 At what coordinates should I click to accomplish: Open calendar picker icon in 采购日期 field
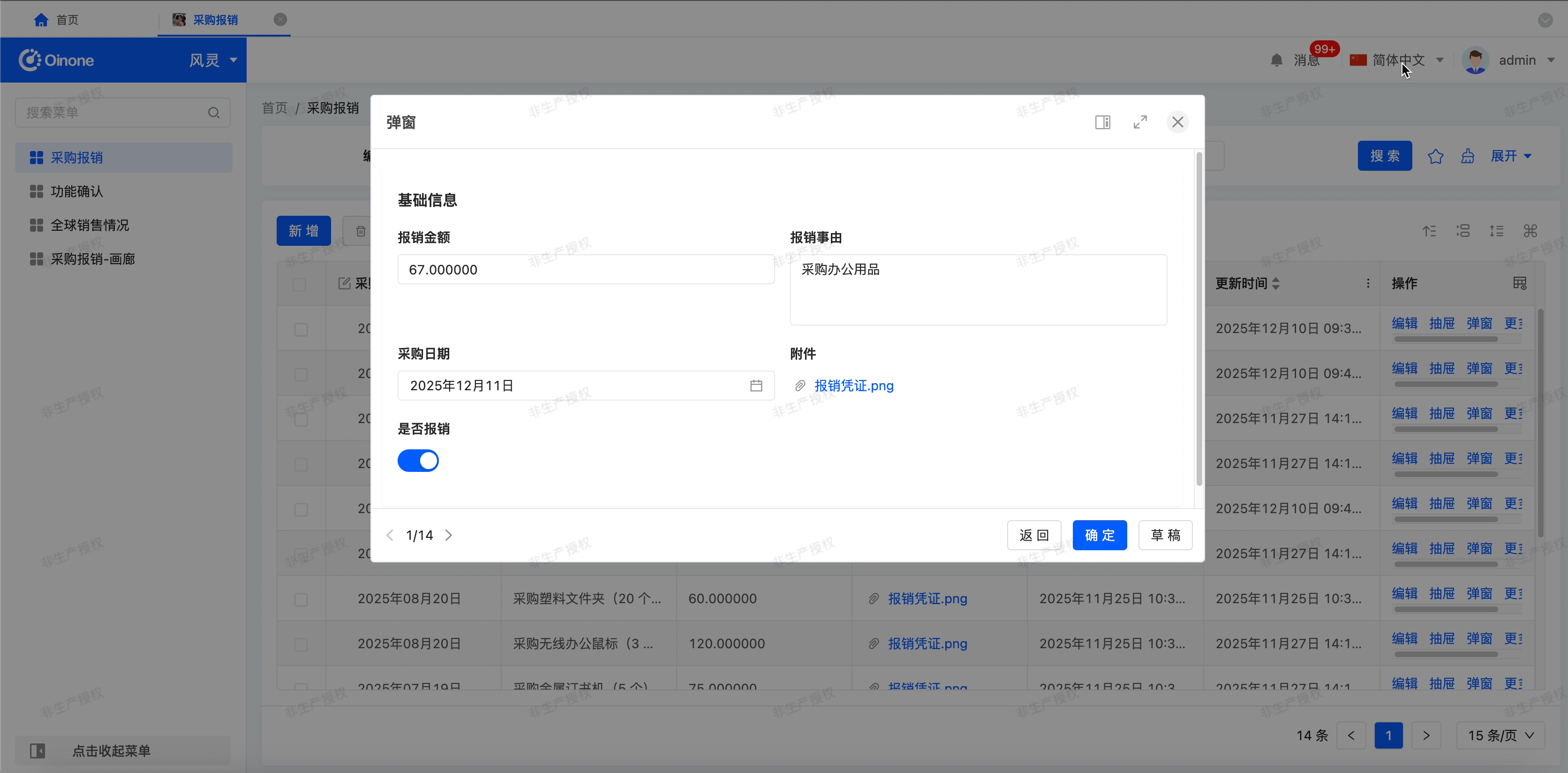(756, 386)
